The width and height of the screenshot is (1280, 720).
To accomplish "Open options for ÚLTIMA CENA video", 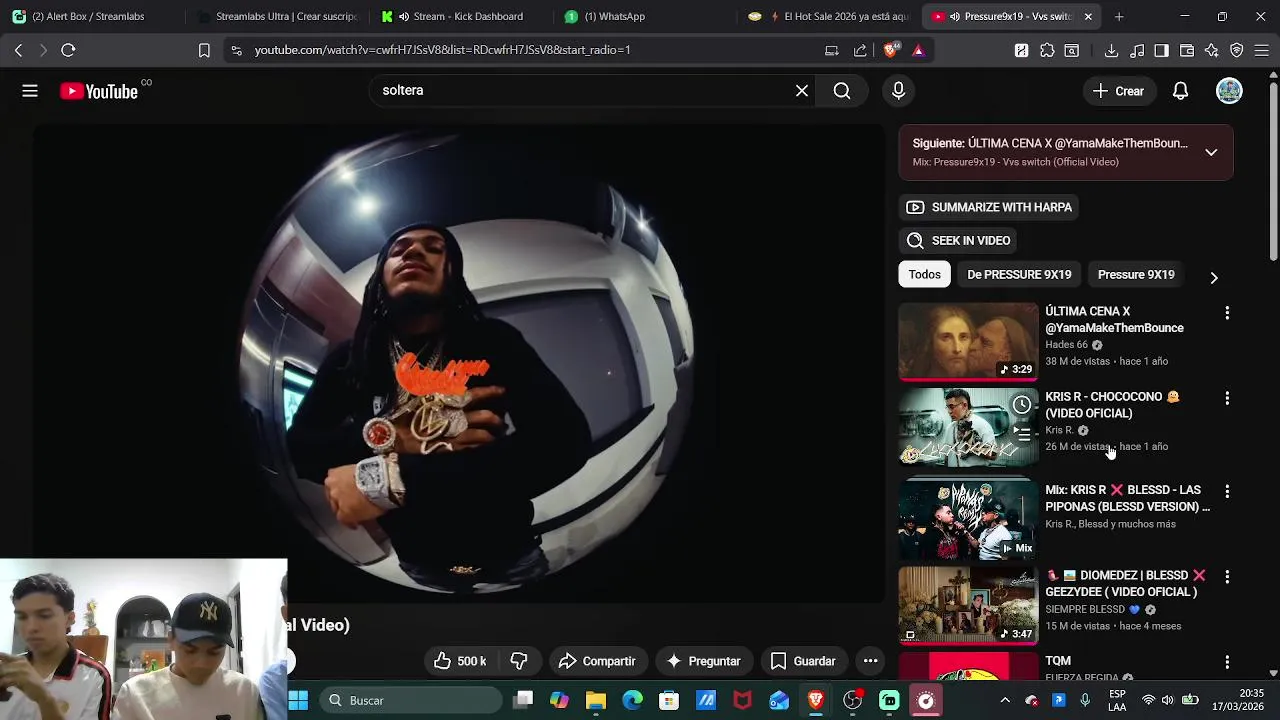I will [x=1227, y=313].
